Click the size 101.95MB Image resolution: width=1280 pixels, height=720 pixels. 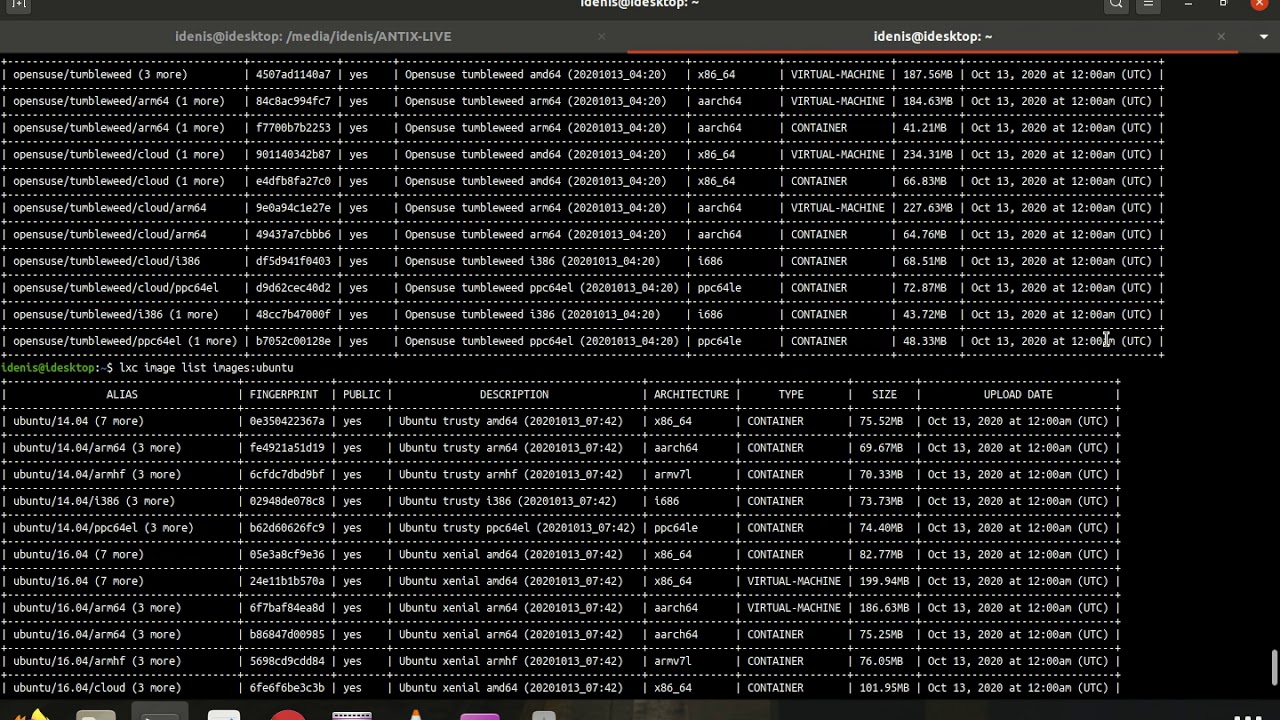click(x=884, y=688)
